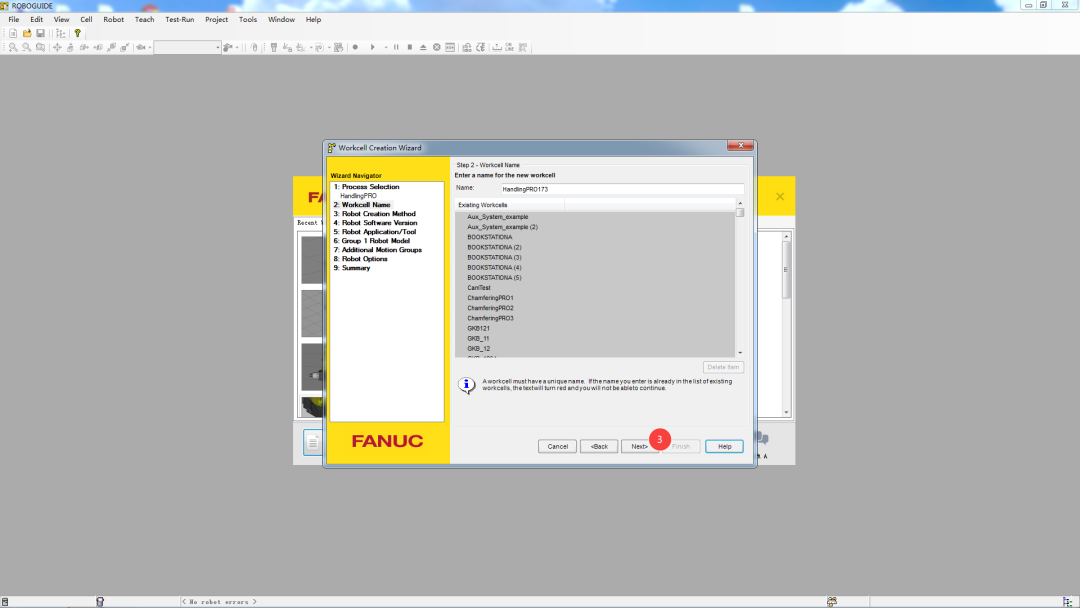
Task: Click workcell list scroll down arrow
Action: (740, 353)
